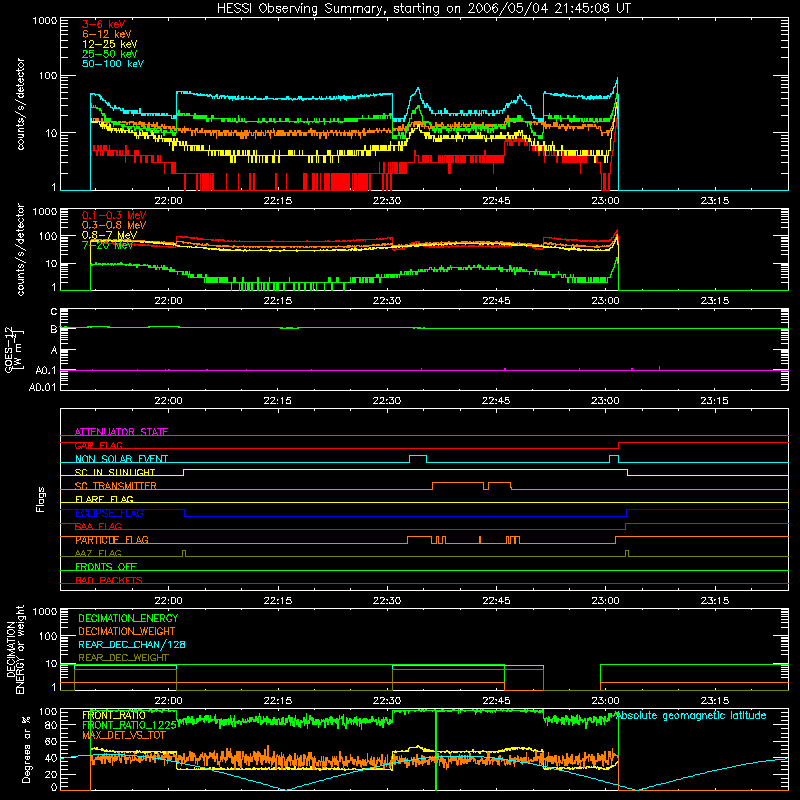The image size is (800, 800).
Task: Click the '22:30' tick under the GOES plot
Action: click(387, 401)
